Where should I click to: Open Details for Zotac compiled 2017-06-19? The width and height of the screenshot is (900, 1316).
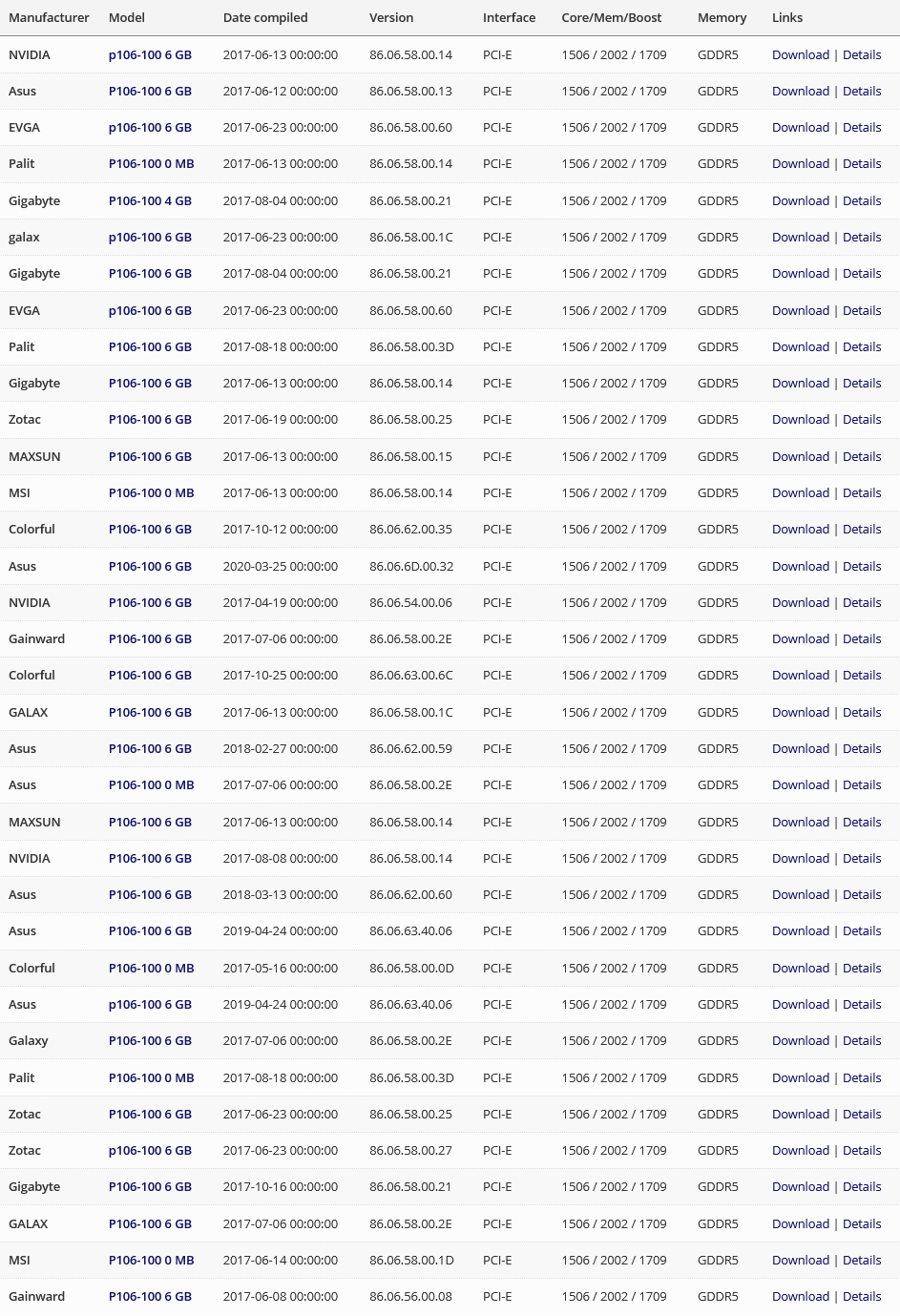(861, 419)
